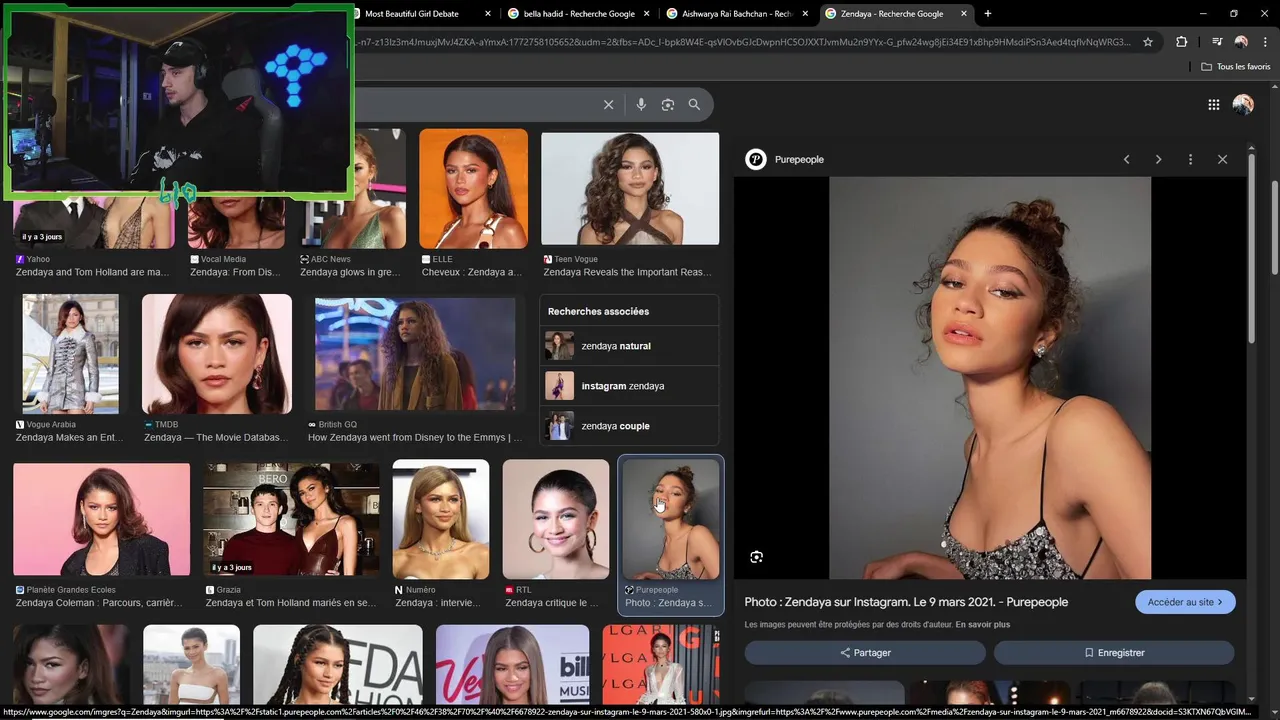Open Planète Grandes Ecoles image result

tap(101, 520)
